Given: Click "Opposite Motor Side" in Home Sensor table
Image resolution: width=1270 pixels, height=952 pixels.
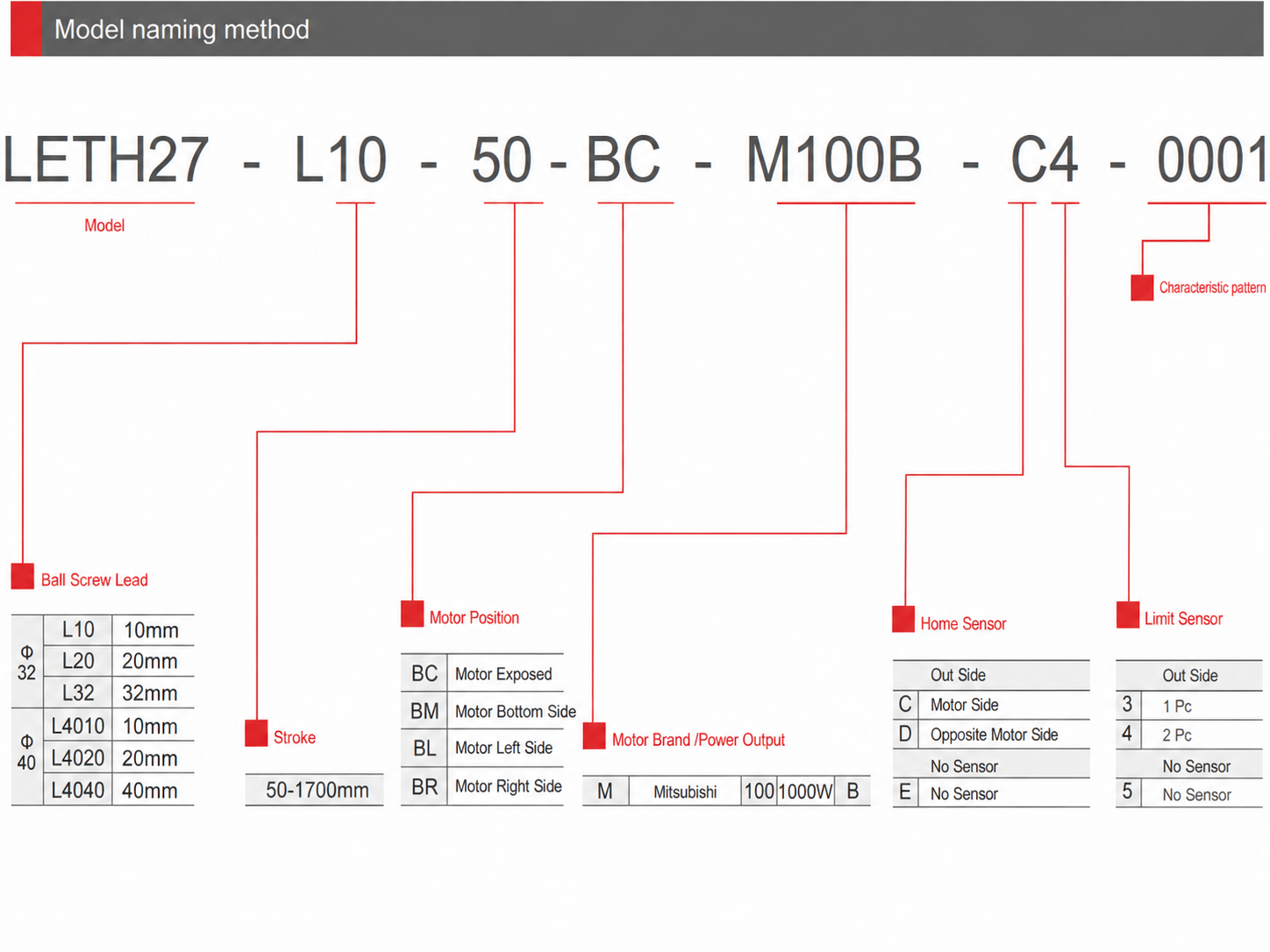Looking at the screenshot, I should click(995, 735).
